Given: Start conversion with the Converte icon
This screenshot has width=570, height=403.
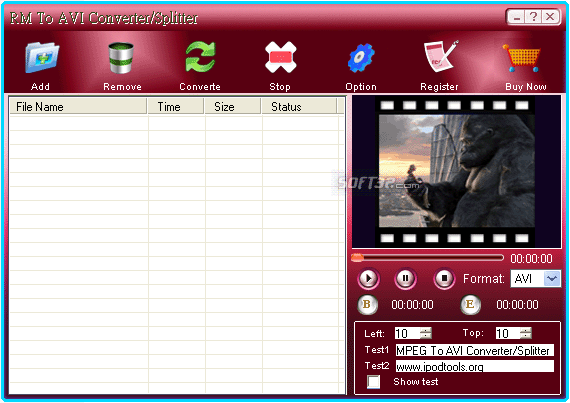Looking at the screenshot, I should [200, 57].
